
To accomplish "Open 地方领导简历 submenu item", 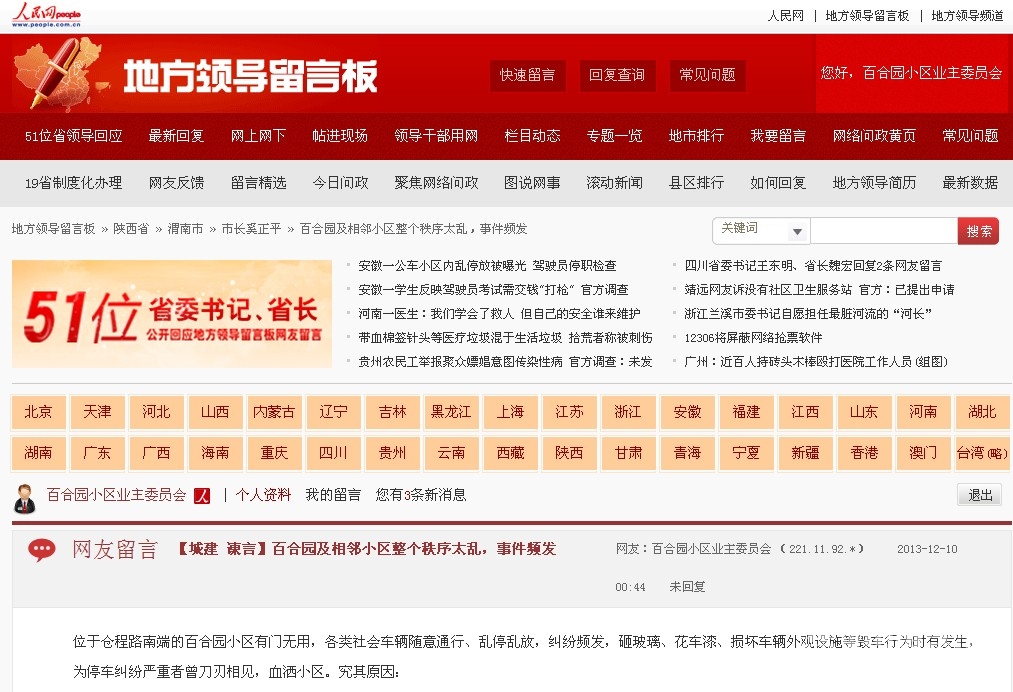I will point(874,183).
